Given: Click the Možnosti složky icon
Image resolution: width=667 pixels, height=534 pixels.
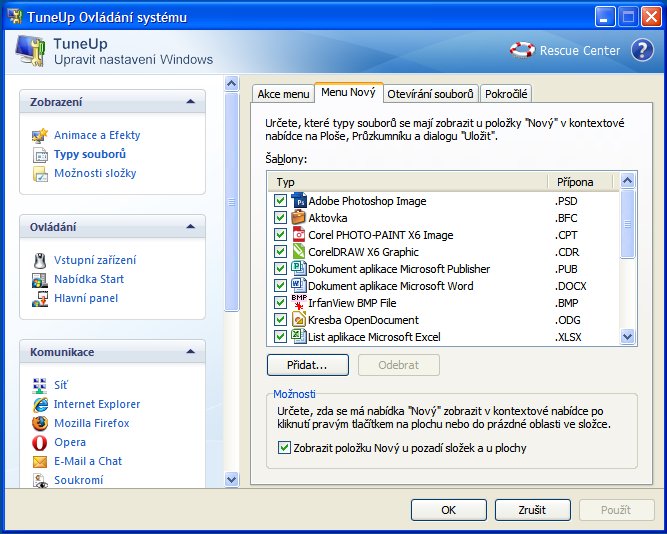Looking at the screenshot, I should coord(40,174).
